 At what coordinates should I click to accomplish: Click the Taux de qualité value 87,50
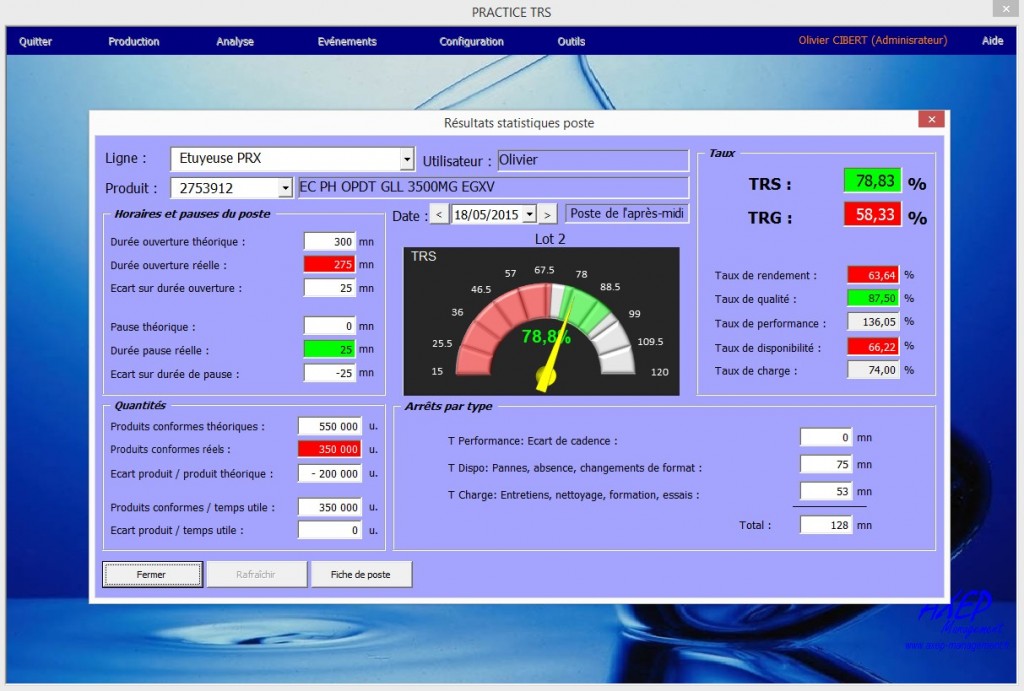[x=872, y=298]
